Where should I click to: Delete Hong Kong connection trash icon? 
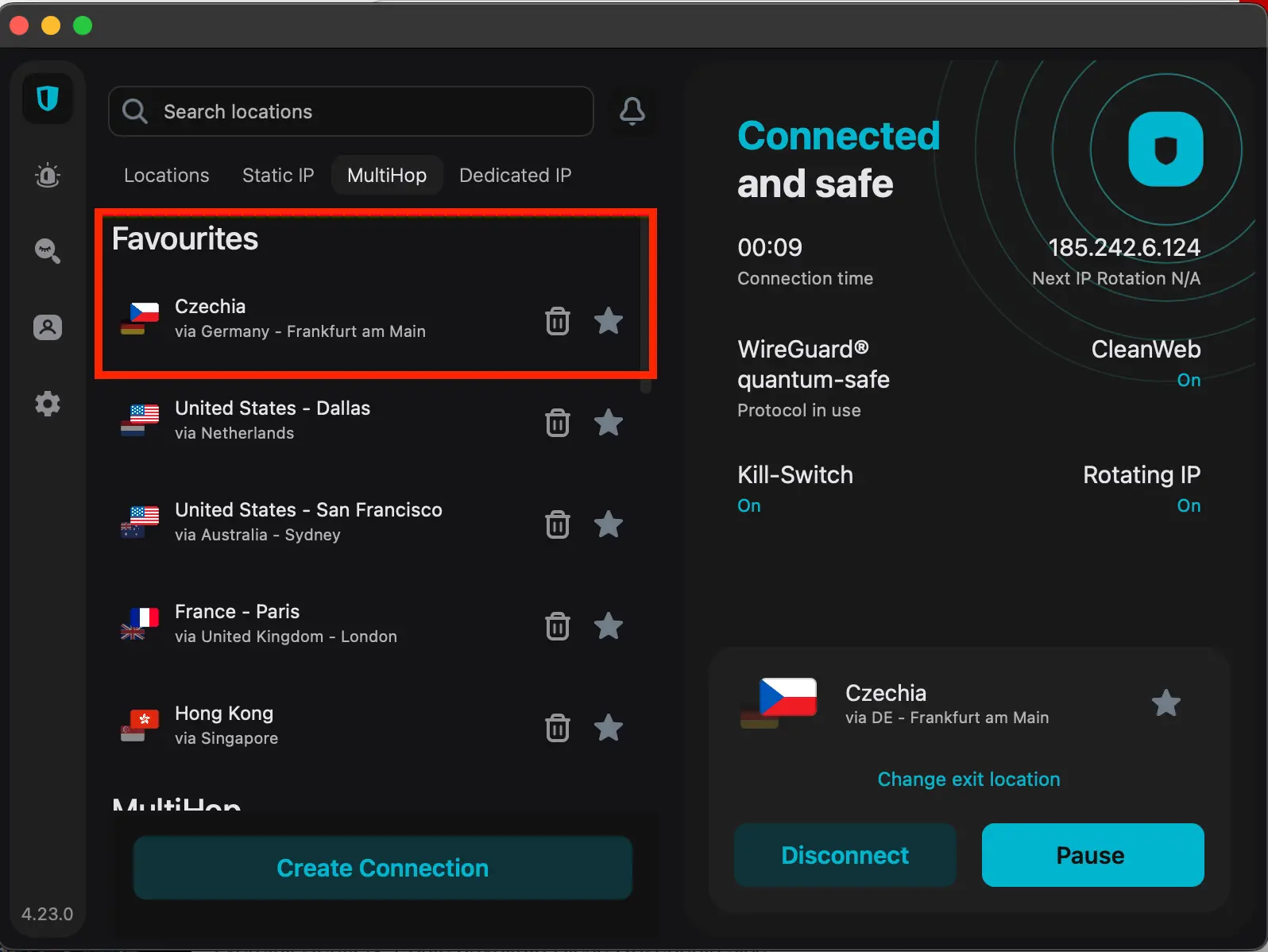tap(558, 728)
